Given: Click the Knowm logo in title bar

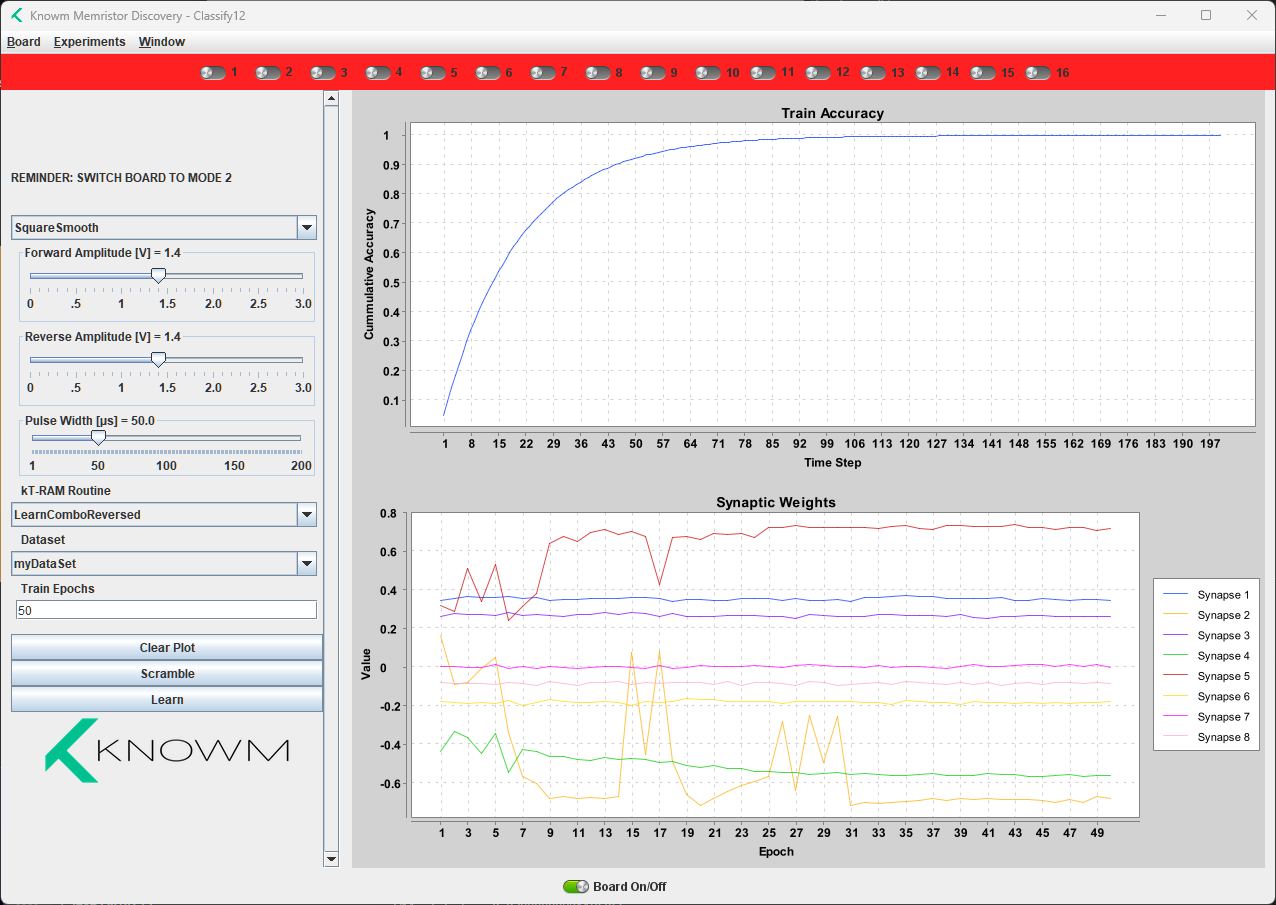Looking at the screenshot, I should point(16,15).
